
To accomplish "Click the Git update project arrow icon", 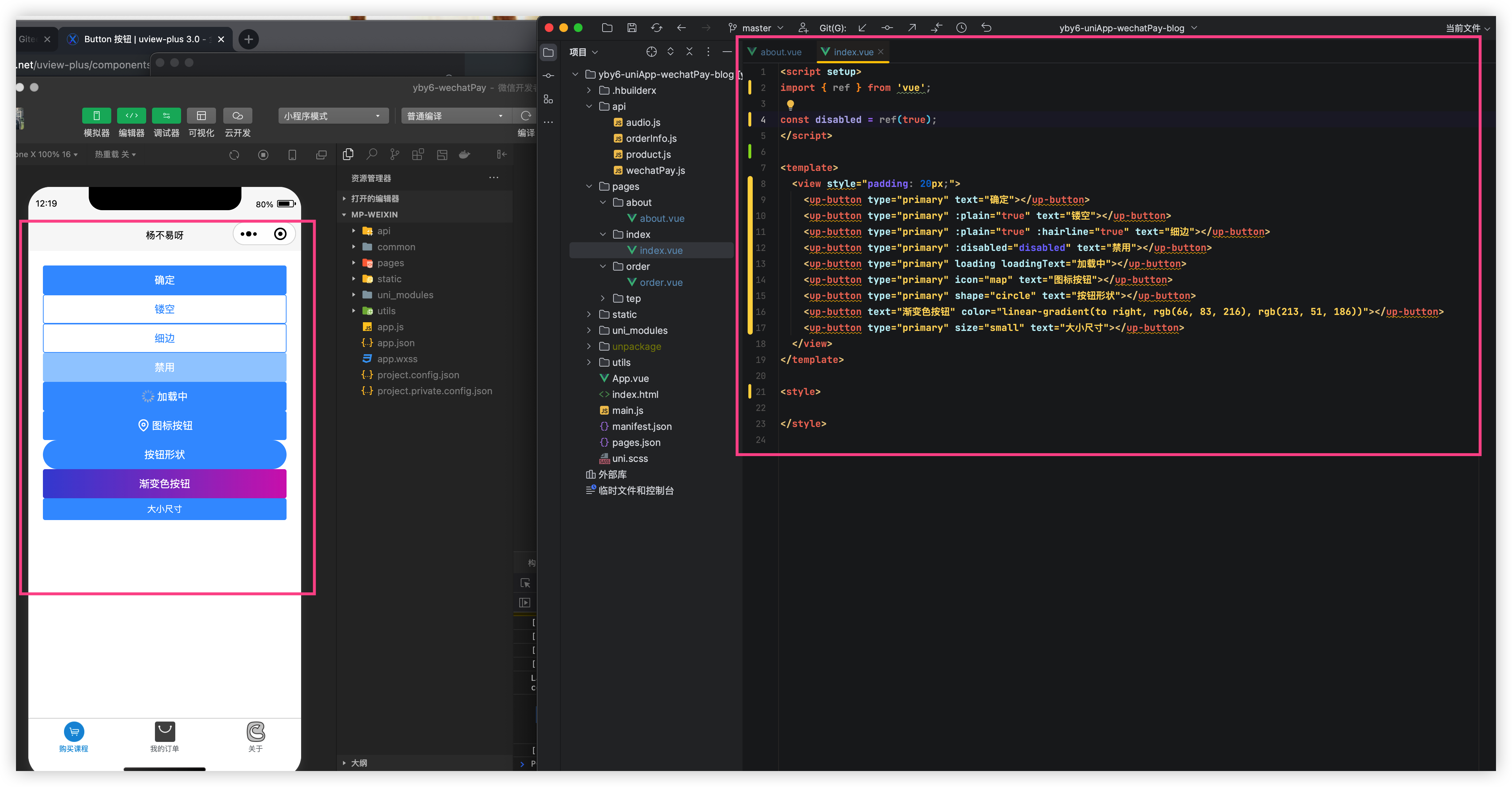I will point(862,28).
